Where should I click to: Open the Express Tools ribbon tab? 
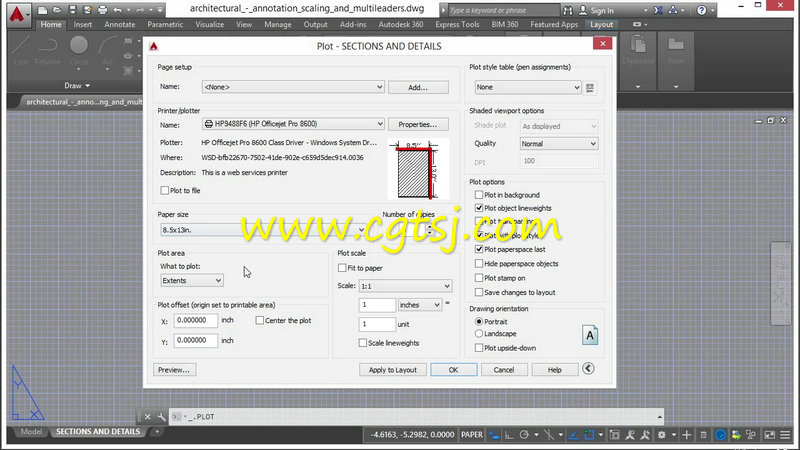tap(457, 24)
